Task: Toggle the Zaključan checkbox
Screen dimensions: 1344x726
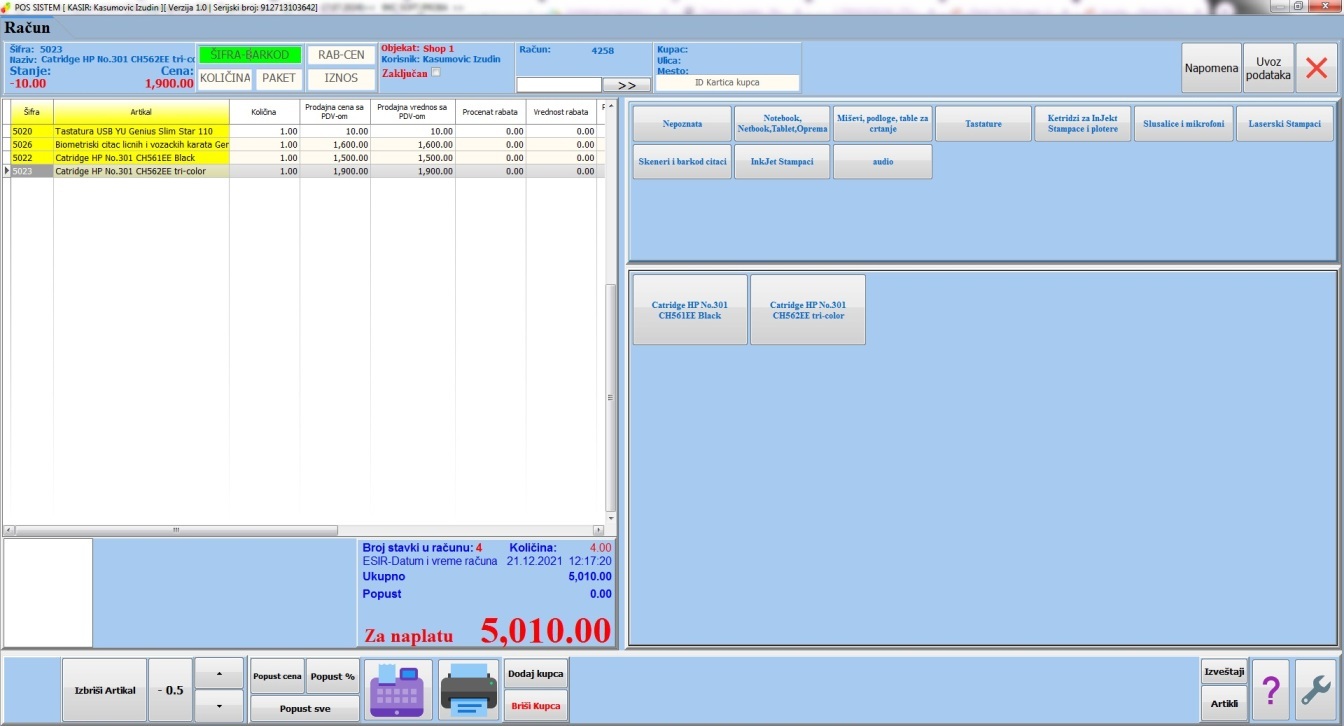Action: 435,73
